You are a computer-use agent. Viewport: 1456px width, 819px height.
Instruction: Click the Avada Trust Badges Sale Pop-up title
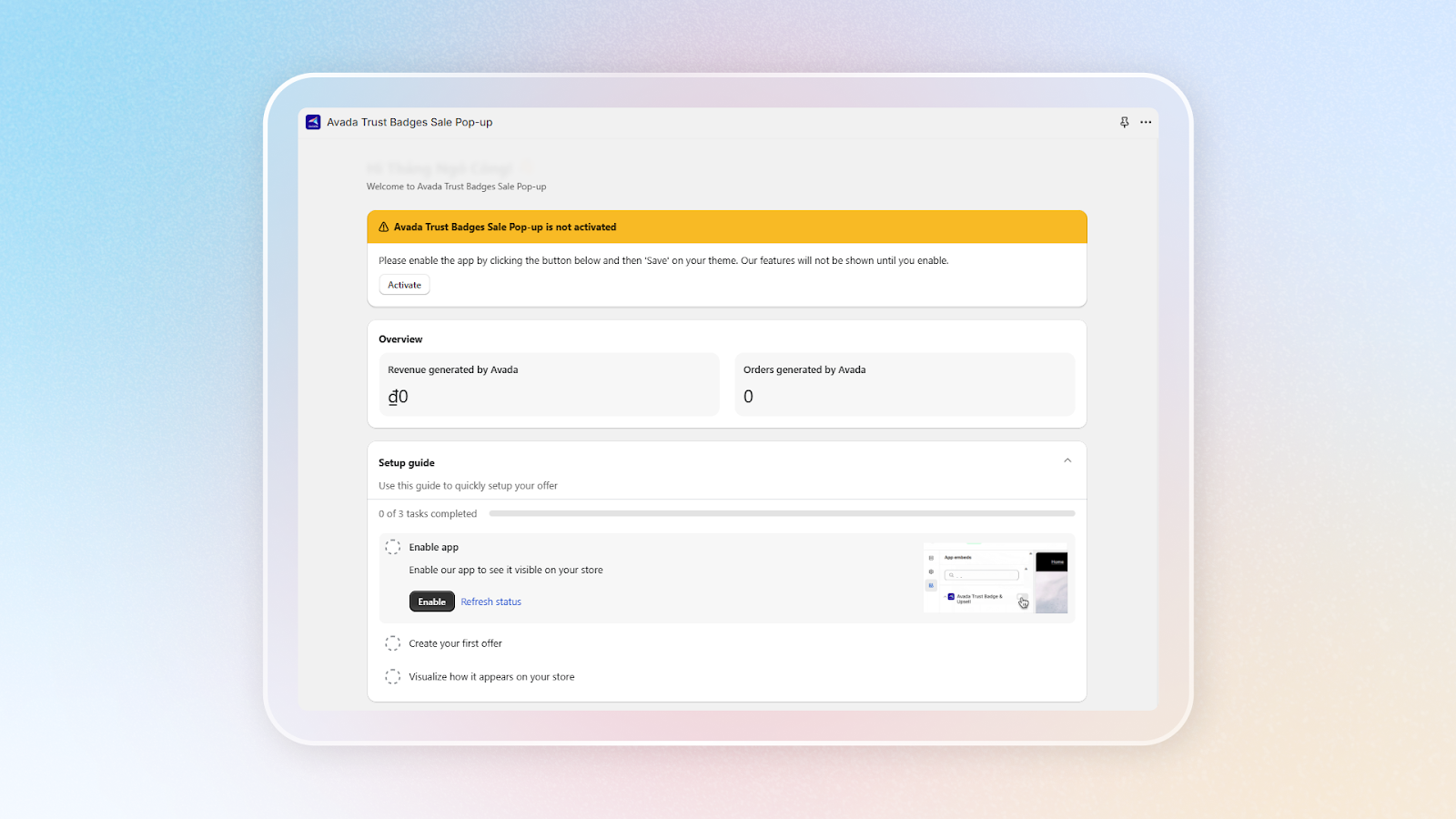409,122
